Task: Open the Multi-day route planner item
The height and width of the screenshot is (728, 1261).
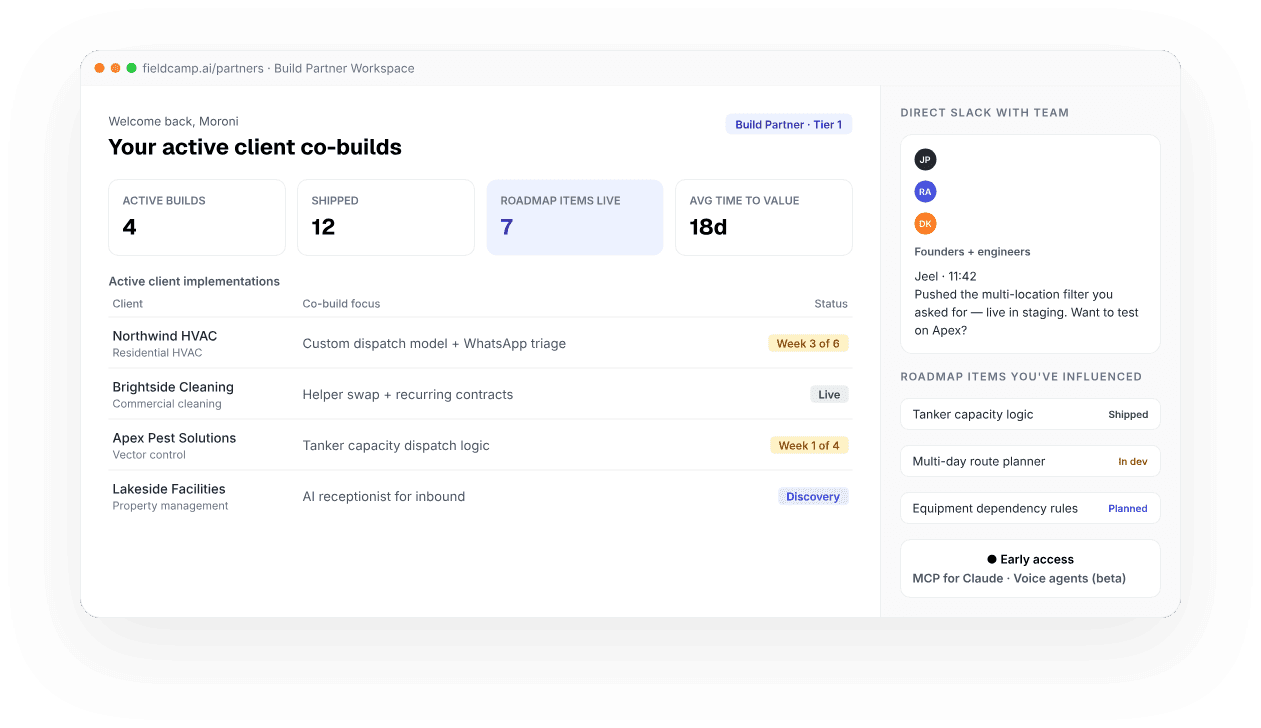Action: coord(1030,462)
